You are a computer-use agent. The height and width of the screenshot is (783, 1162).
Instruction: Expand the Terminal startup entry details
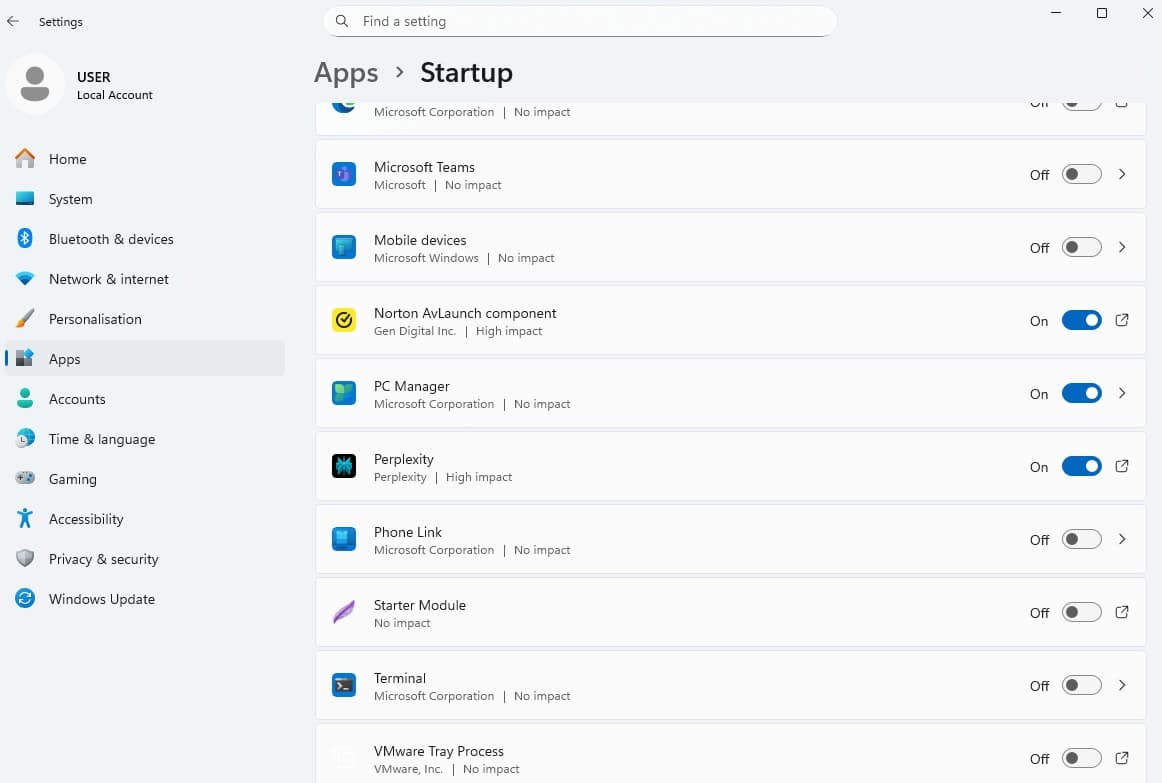click(x=1122, y=685)
